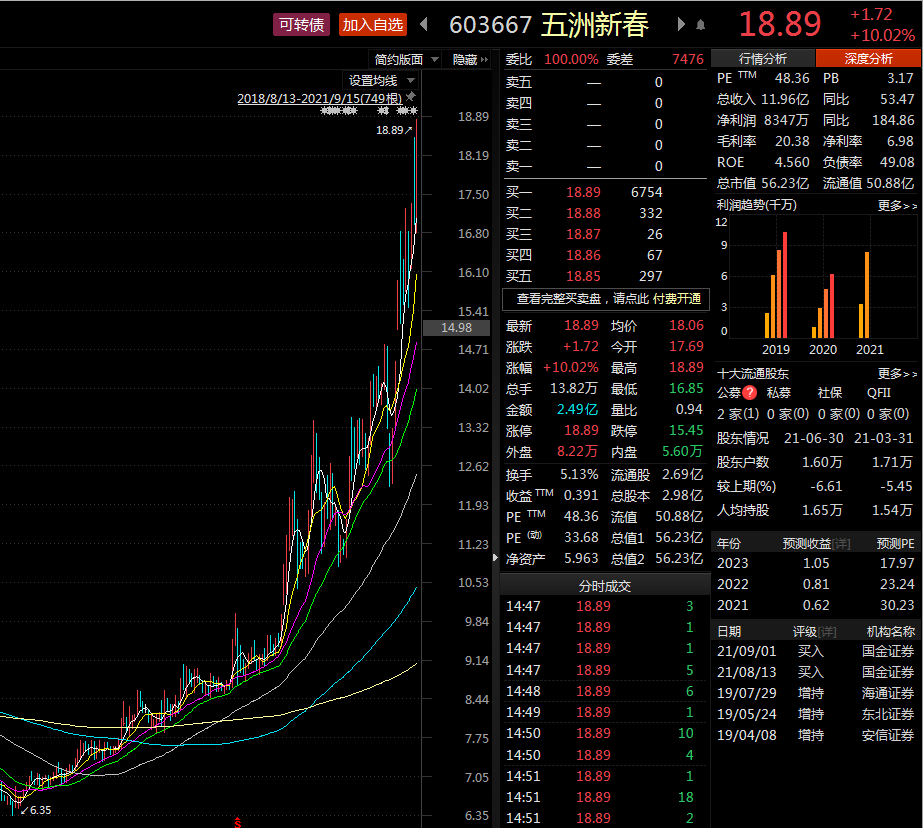
Task: Open the 19/05/24 增持 东北证券 rating row
Action: click(815, 714)
